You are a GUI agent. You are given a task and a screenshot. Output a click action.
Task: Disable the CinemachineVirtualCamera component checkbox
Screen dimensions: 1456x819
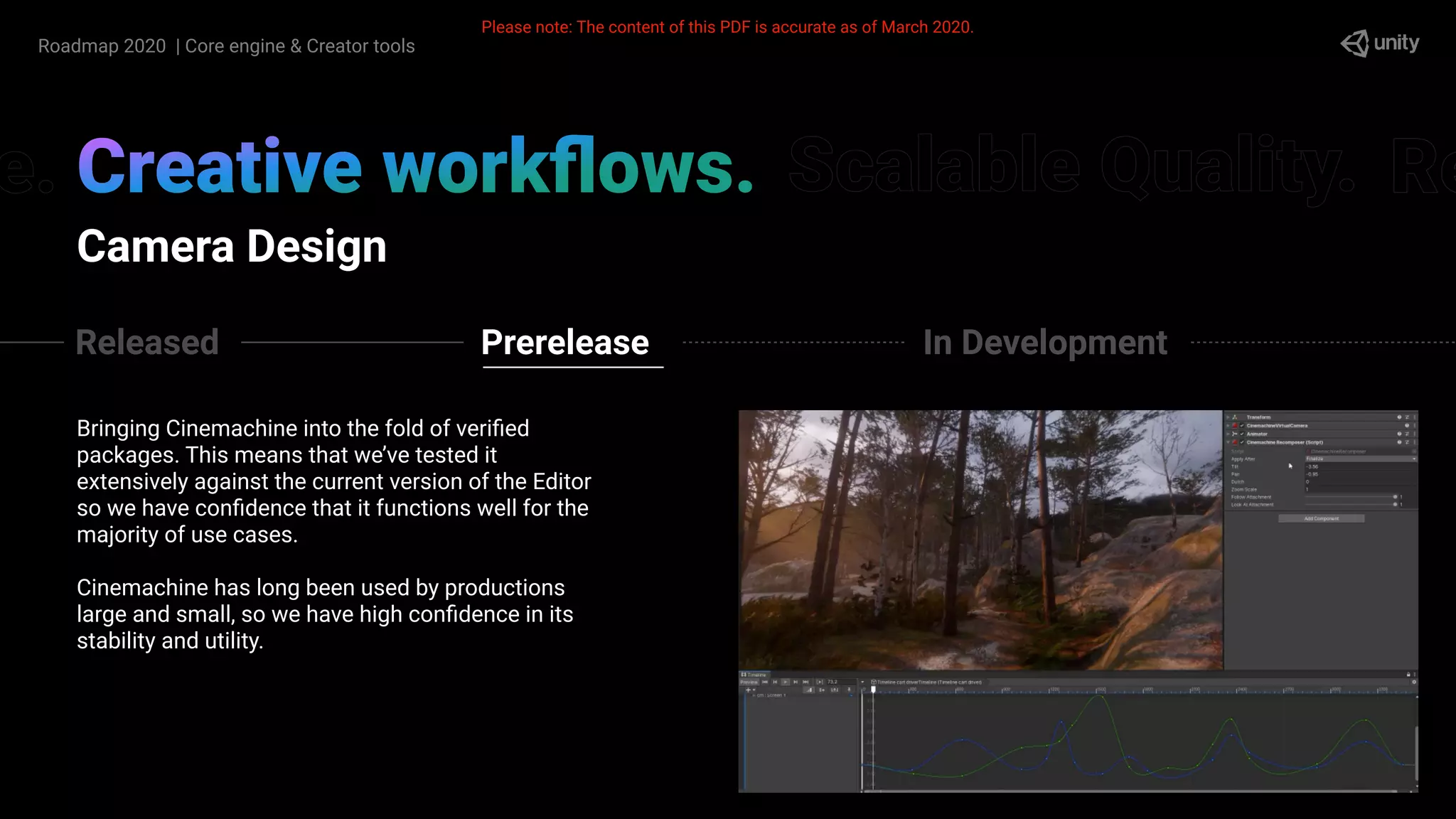1242,426
